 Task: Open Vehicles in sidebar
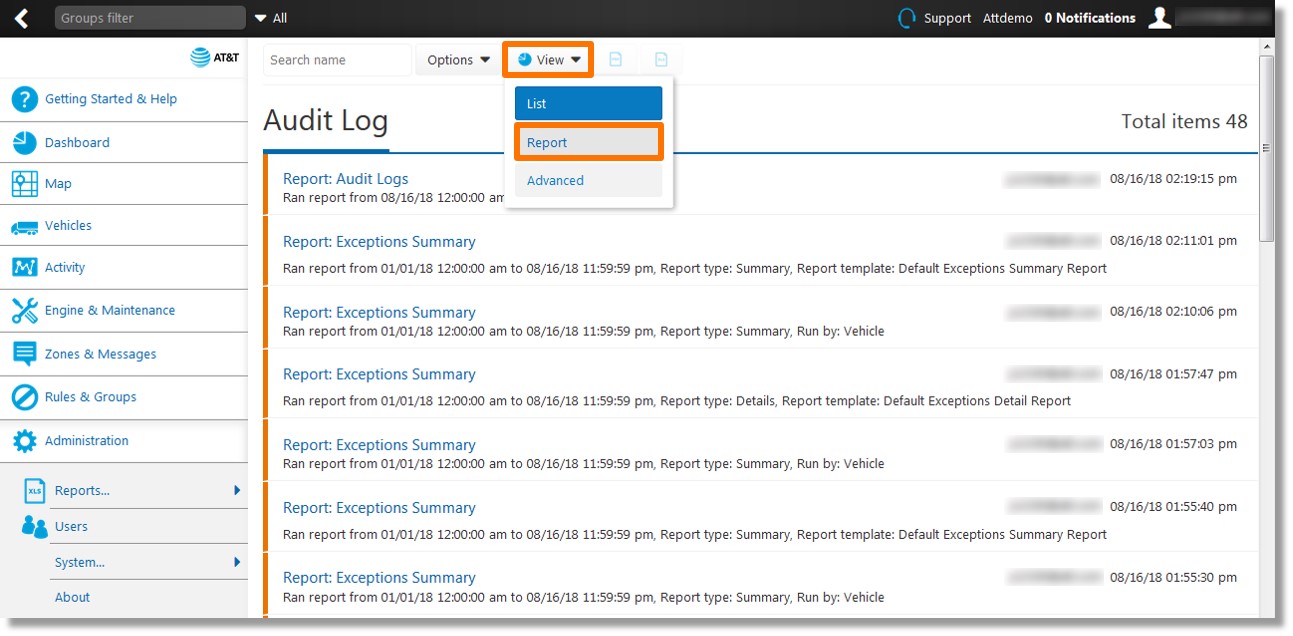point(68,226)
